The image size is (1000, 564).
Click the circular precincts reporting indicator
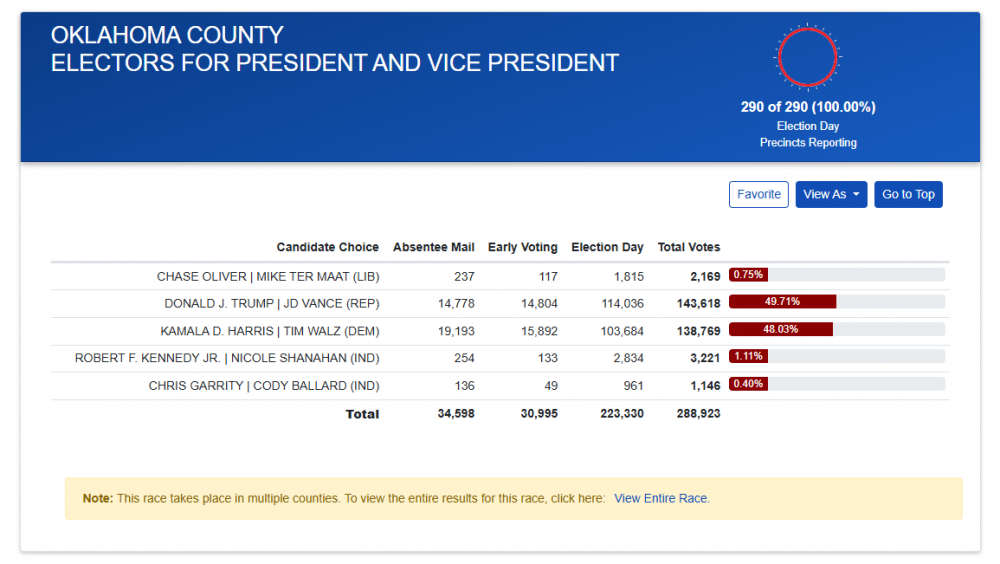point(807,57)
